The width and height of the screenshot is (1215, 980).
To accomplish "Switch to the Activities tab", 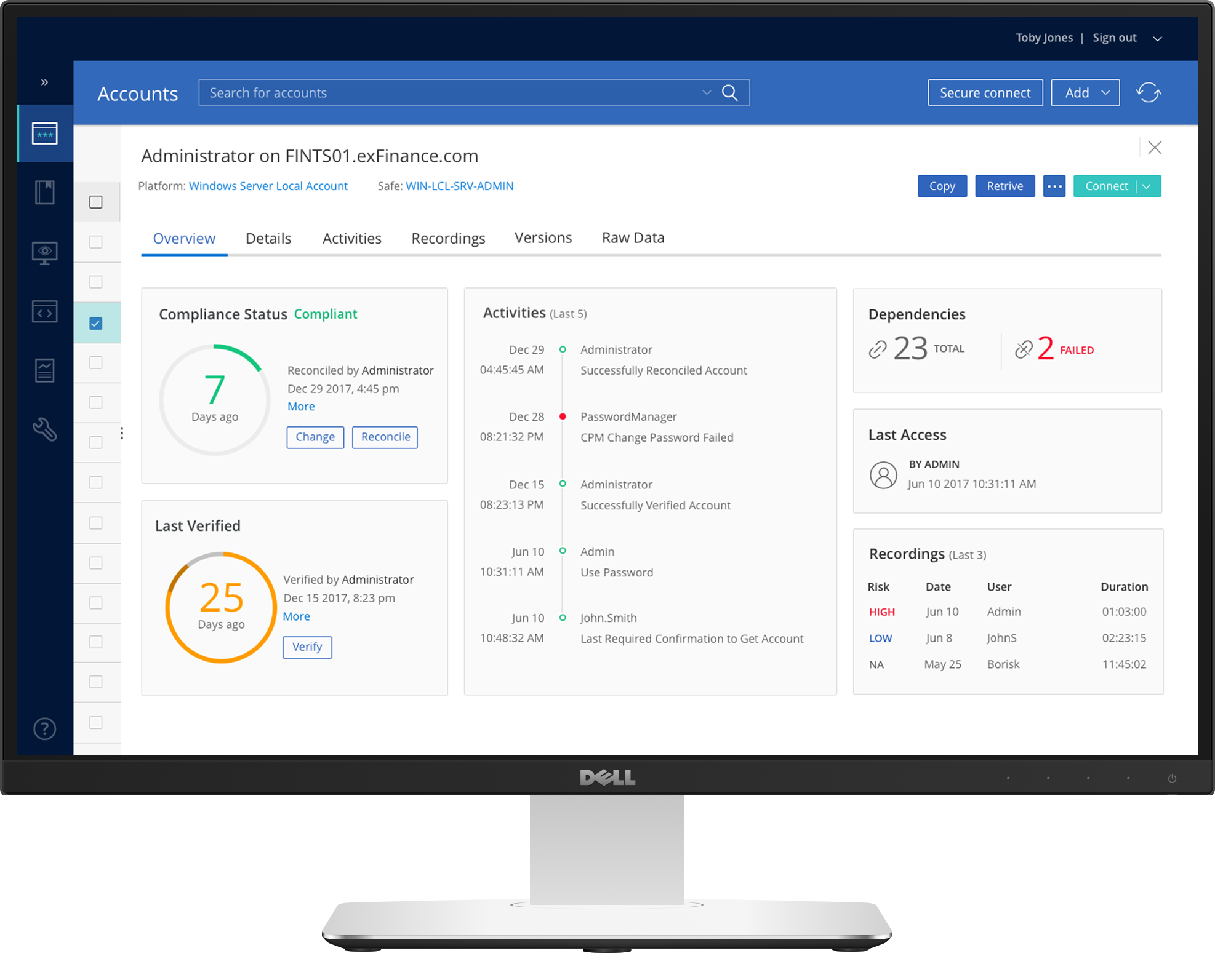I will (x=352, y=238).
